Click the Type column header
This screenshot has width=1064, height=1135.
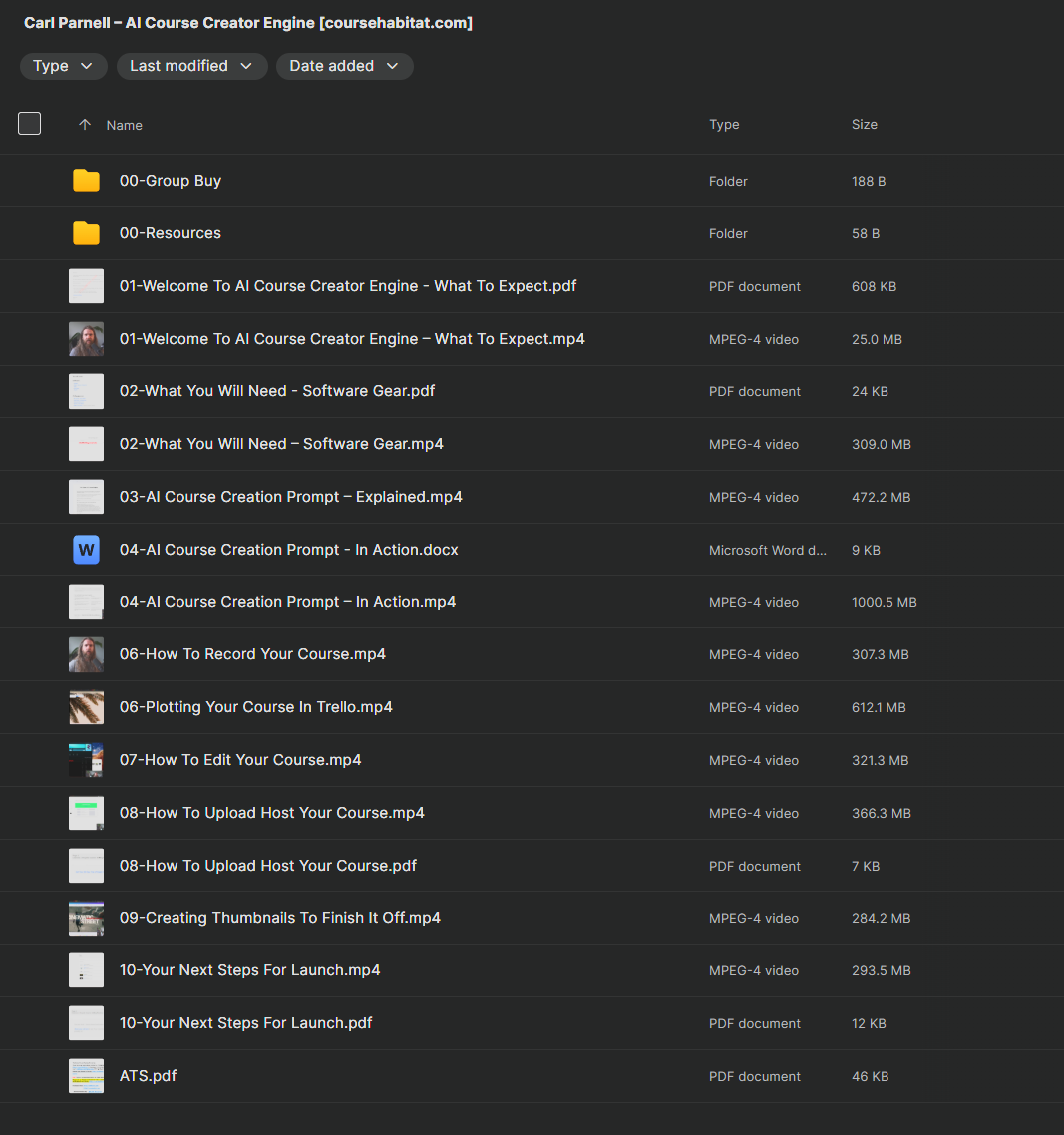point(724,125)
